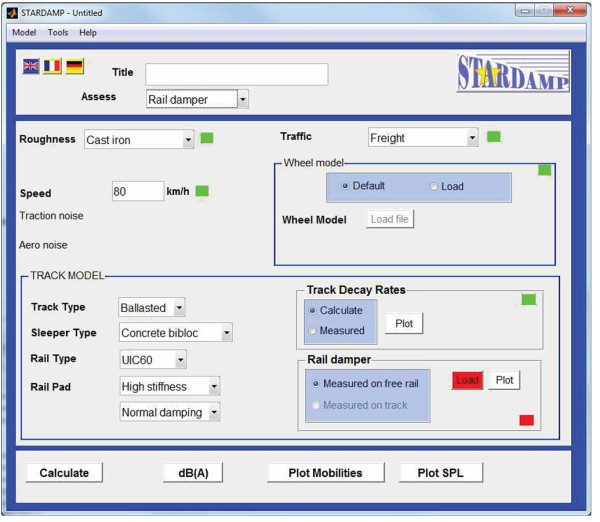Open the Tools menu
The width and height of the screenshot is (600, 522).
(x=58, y=32)
